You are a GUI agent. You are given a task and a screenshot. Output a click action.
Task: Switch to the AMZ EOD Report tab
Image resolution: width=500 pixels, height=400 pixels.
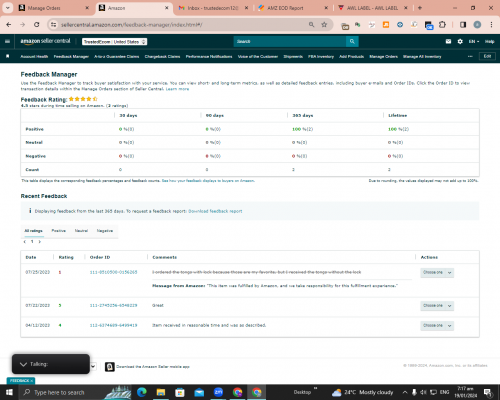click(292, 8)
